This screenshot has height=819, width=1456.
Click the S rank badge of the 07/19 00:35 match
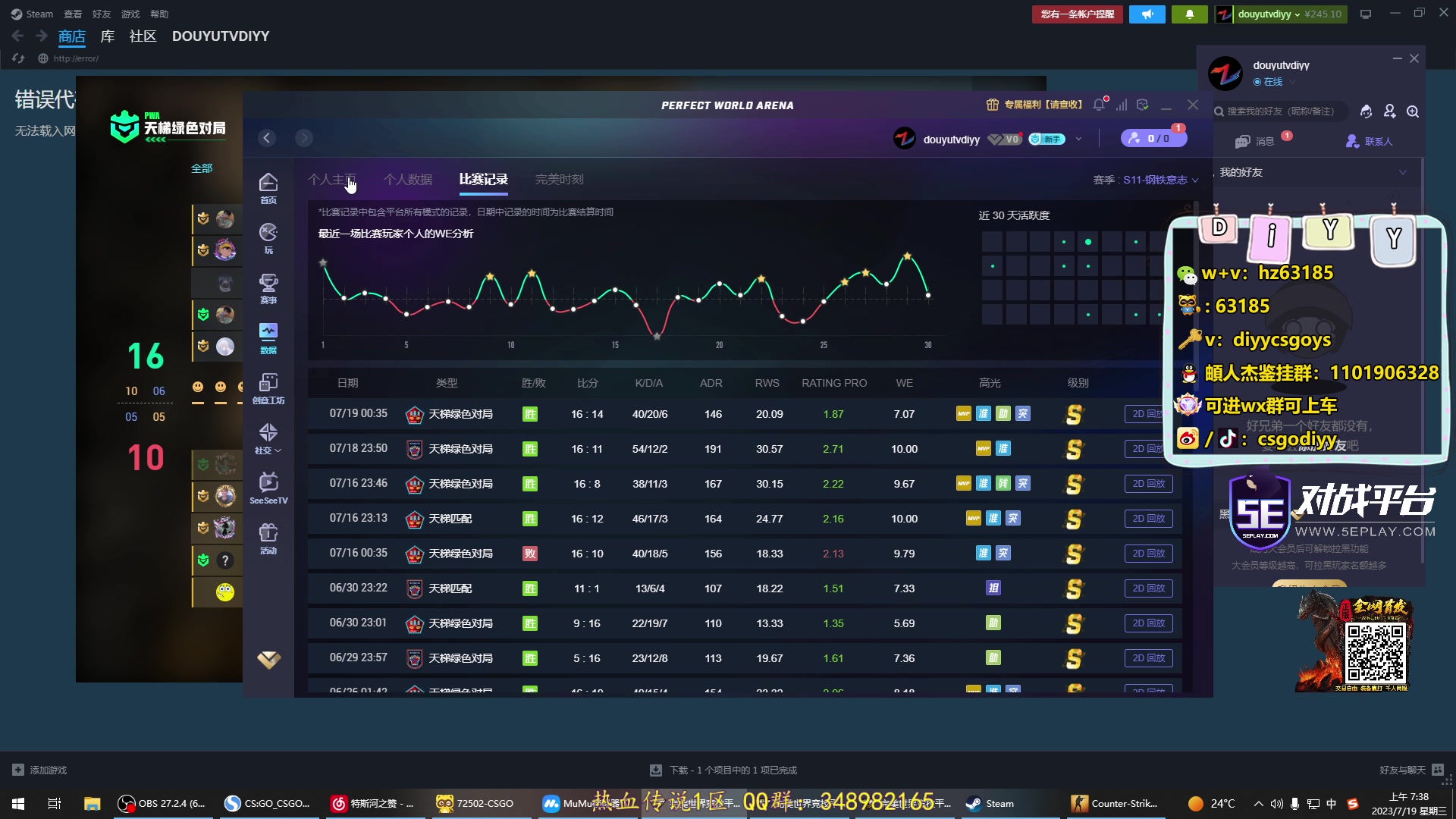(x=1075, y=414)
